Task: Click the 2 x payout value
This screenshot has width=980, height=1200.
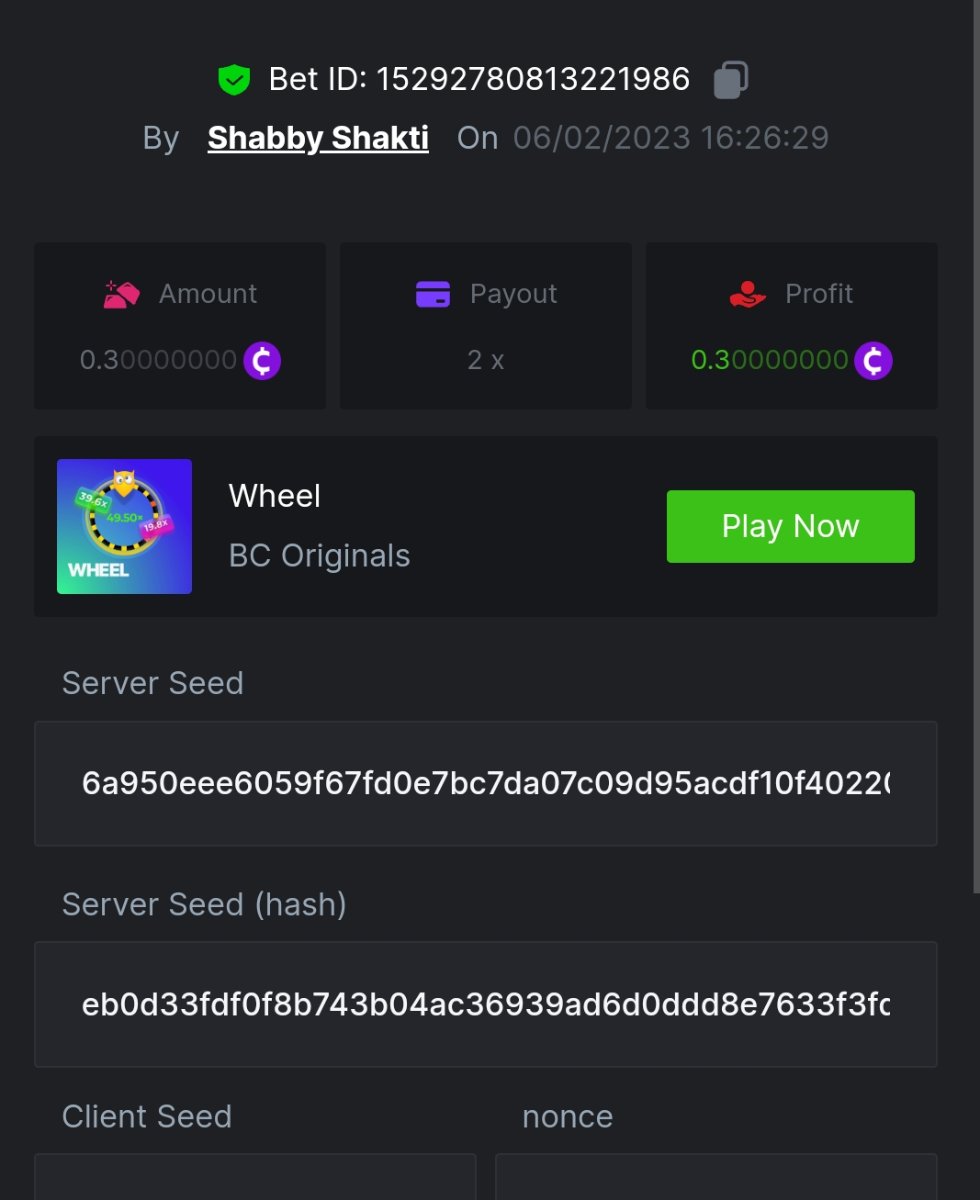Action: pos(486,360)
